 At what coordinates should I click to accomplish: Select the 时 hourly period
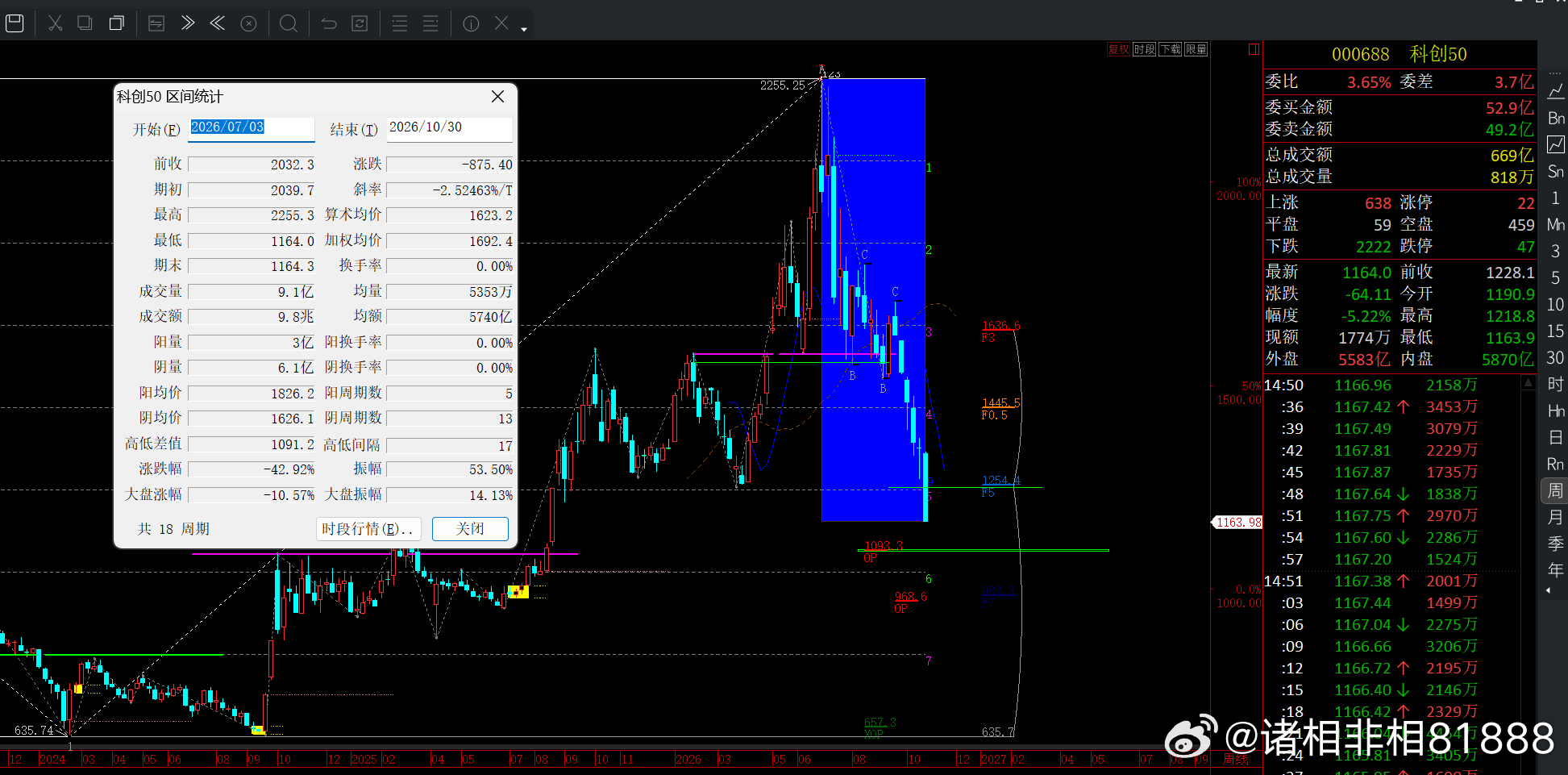[x=1556, y=384]
